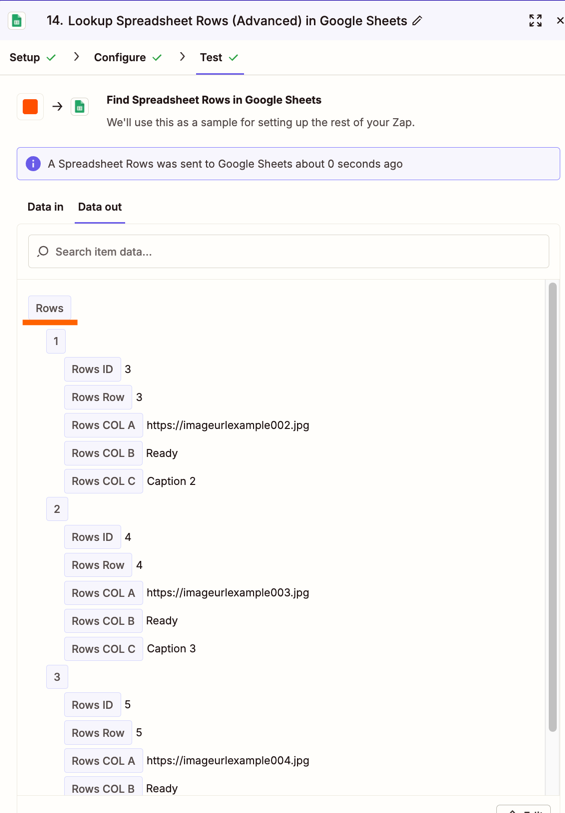Collapse row group number 2
Viewport: 565px width, 813px height.
[57, 509]
